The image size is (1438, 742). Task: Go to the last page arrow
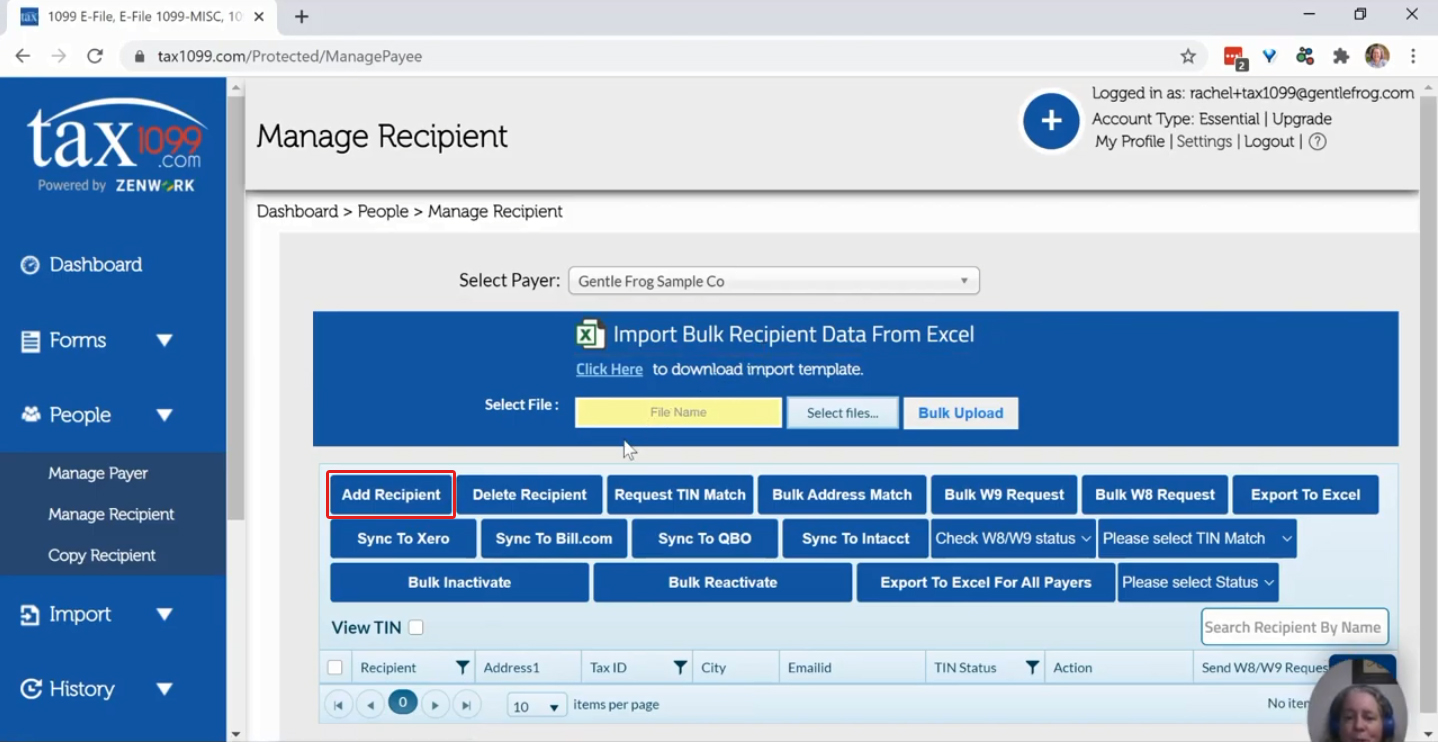[x=466, y=705]
